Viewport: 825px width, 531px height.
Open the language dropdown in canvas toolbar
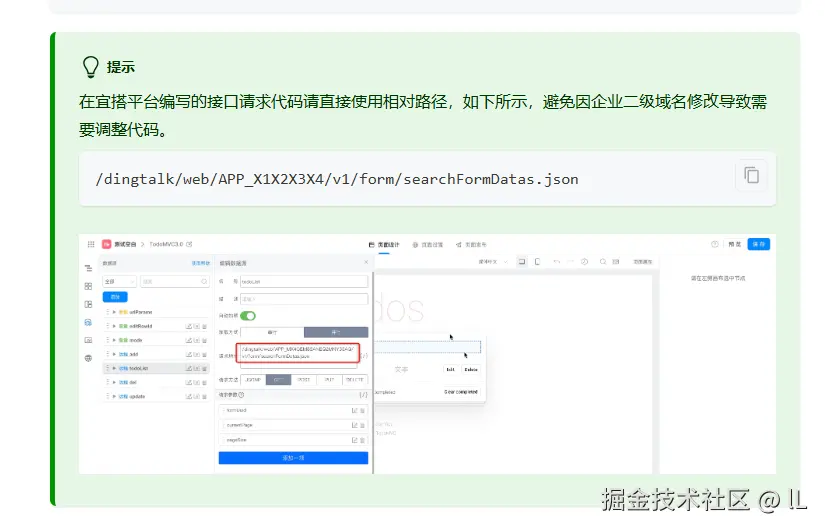click(x=493, y=262)
